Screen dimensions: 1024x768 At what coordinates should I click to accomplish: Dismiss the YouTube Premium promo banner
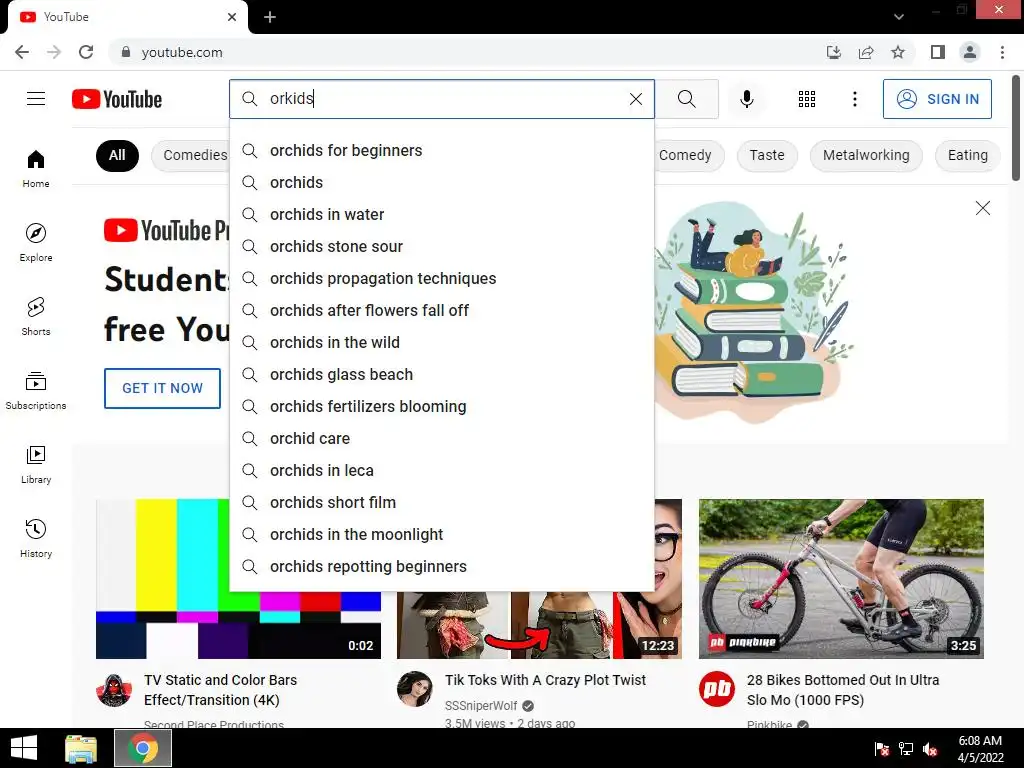pyautogui.click(x=982, y=208)
